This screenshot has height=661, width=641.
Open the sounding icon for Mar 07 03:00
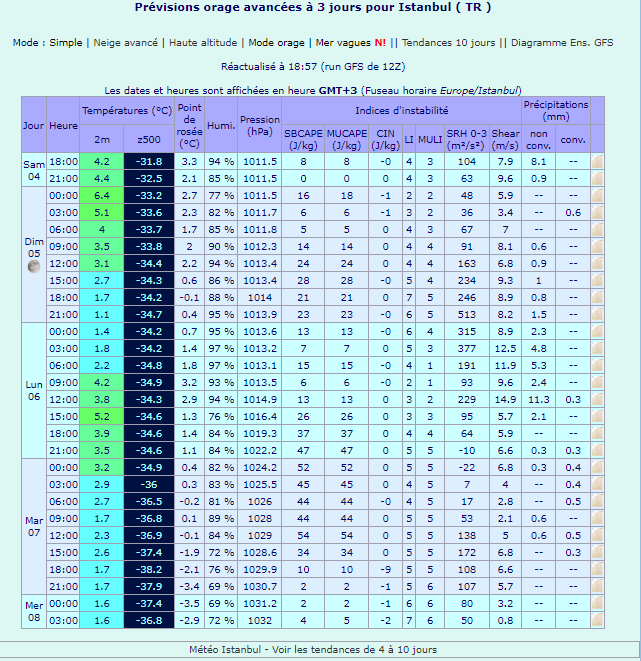tap(597, 484)
